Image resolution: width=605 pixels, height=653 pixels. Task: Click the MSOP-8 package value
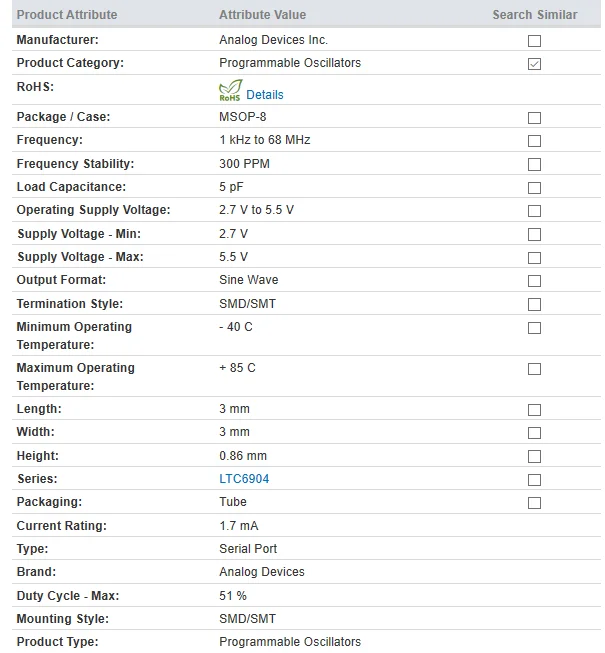pyautogui.click(x=243, y=117)
